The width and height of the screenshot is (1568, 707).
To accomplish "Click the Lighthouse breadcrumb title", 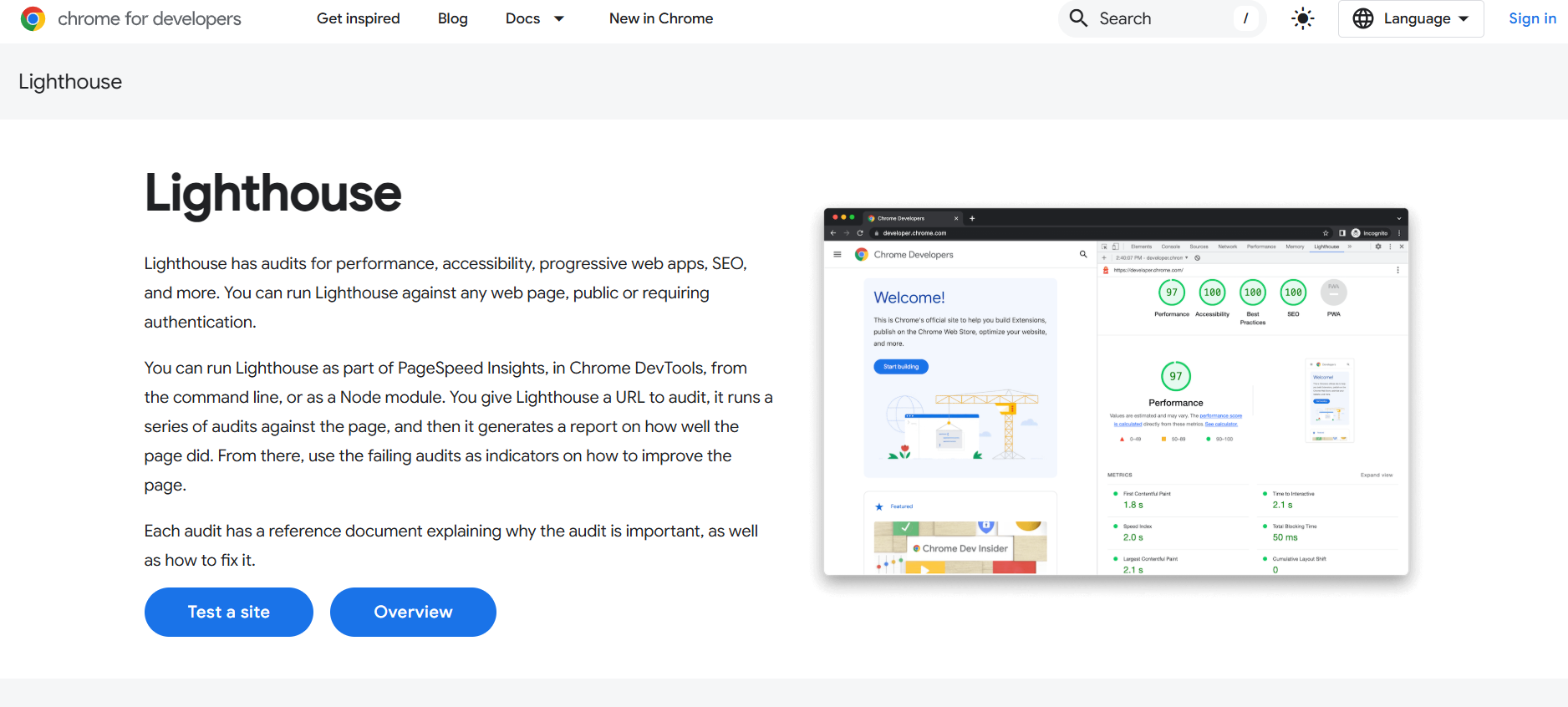I will (x=70, y=82).
